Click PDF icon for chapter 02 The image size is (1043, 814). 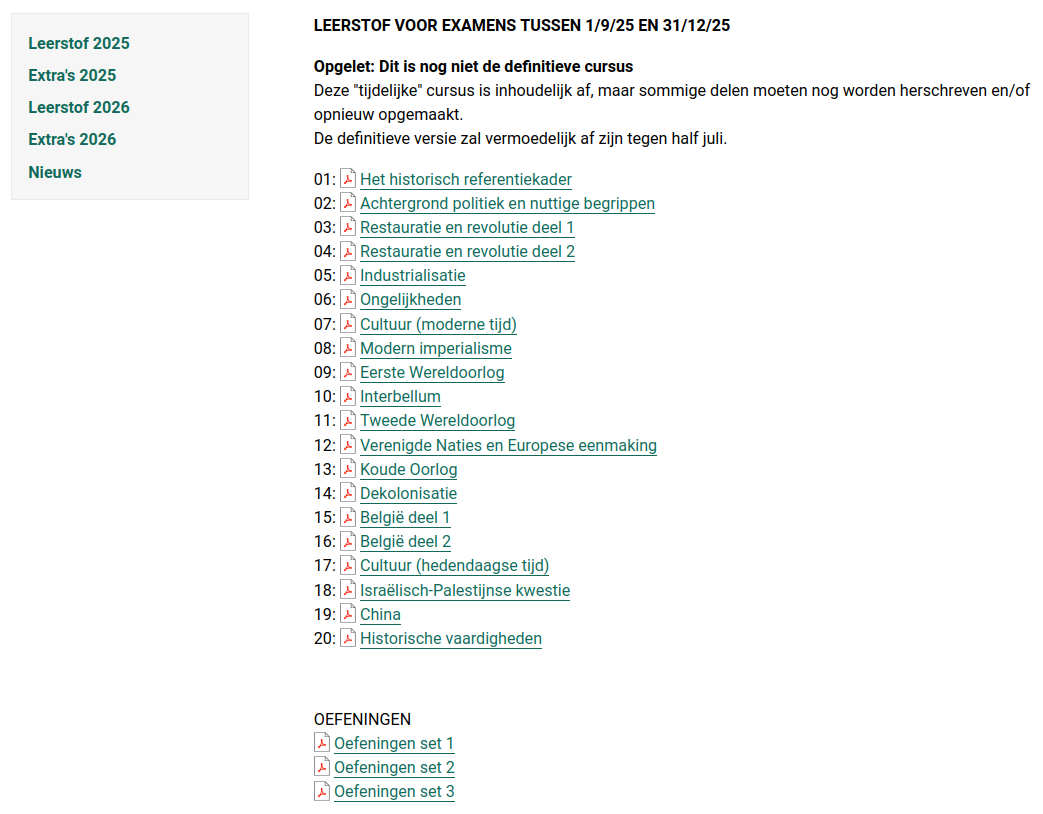tap(348, 202)
